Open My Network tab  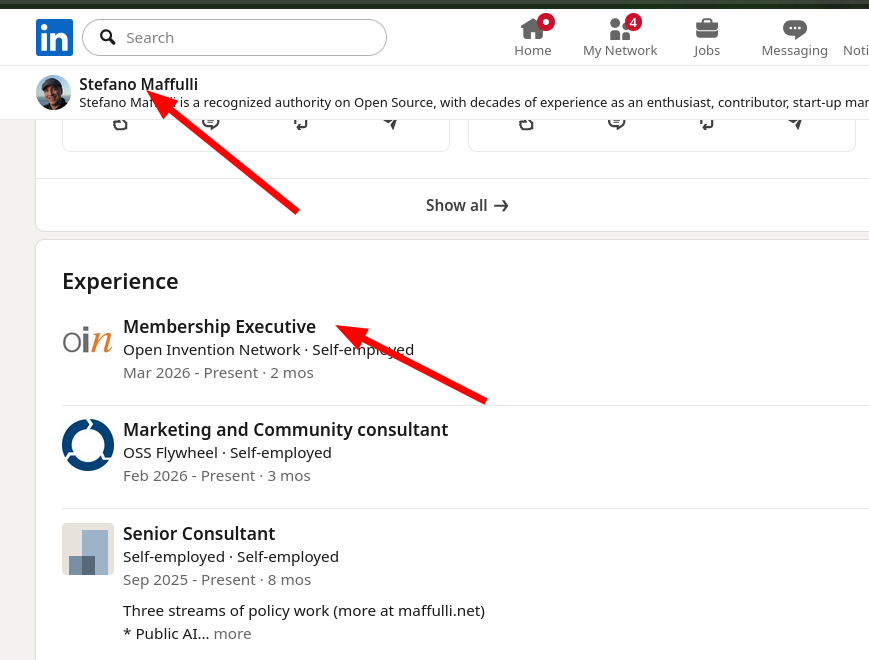(620, 37)
